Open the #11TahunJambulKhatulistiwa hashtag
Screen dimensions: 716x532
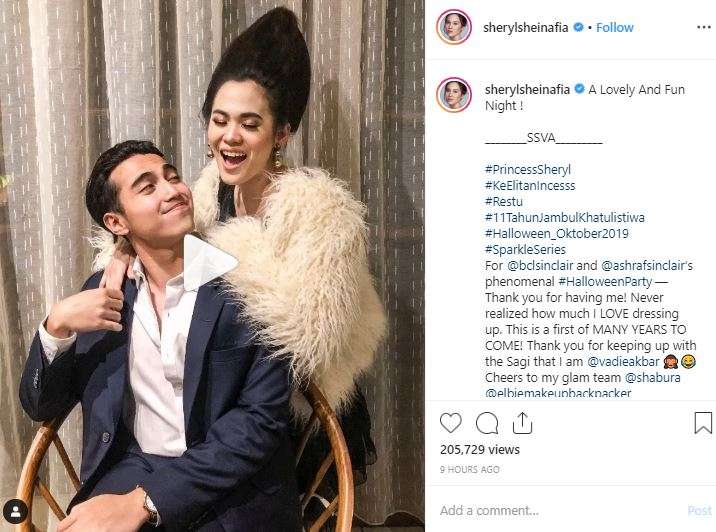(565, 217)
